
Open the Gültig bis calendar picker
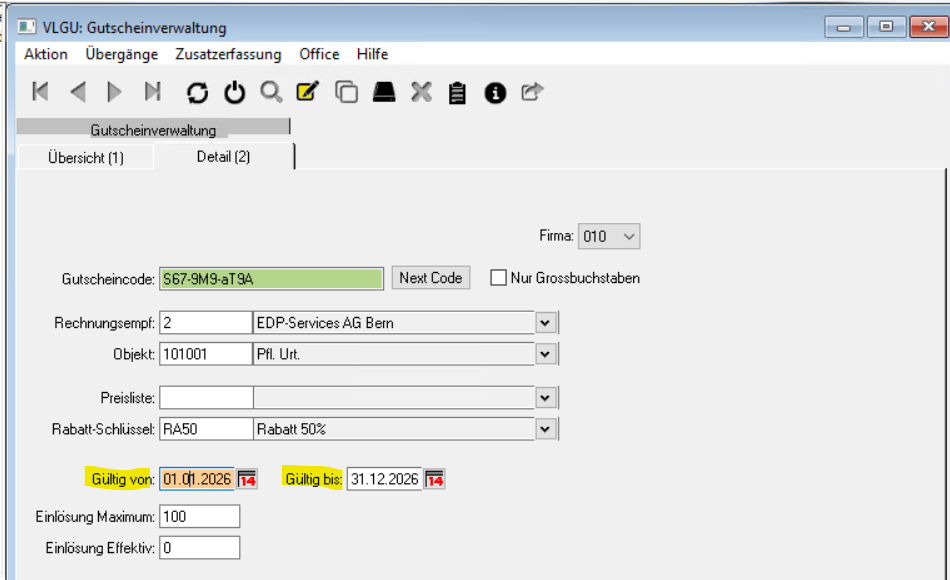(x=435, y=479)
